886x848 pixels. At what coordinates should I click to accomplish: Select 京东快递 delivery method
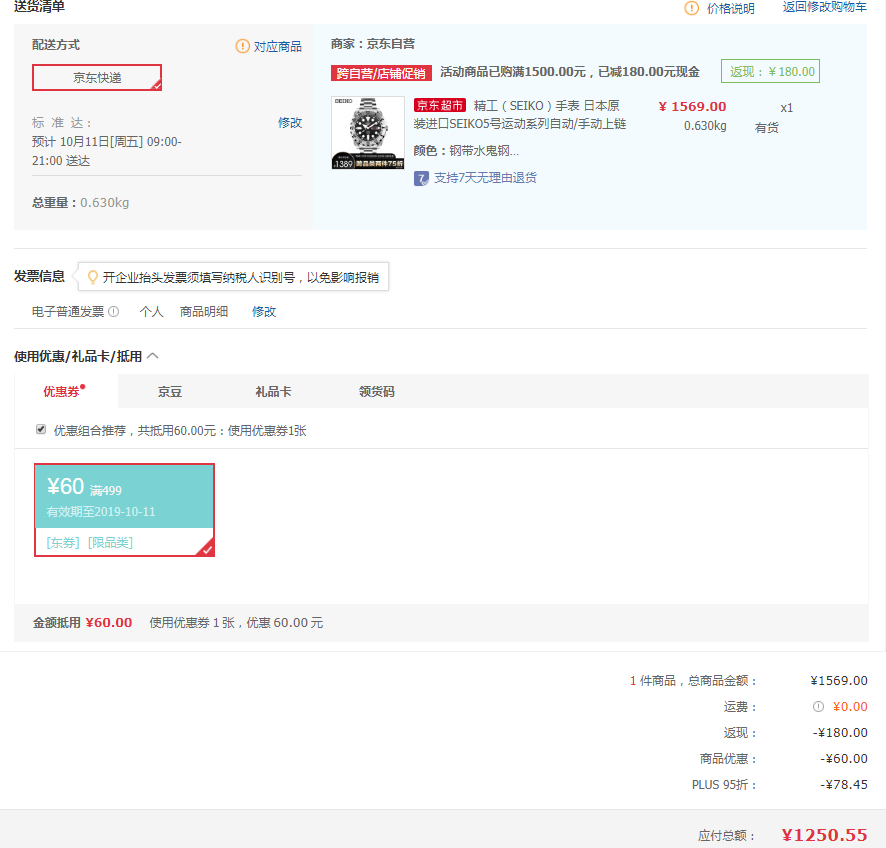pyautogui.click(x=97, y=77)
